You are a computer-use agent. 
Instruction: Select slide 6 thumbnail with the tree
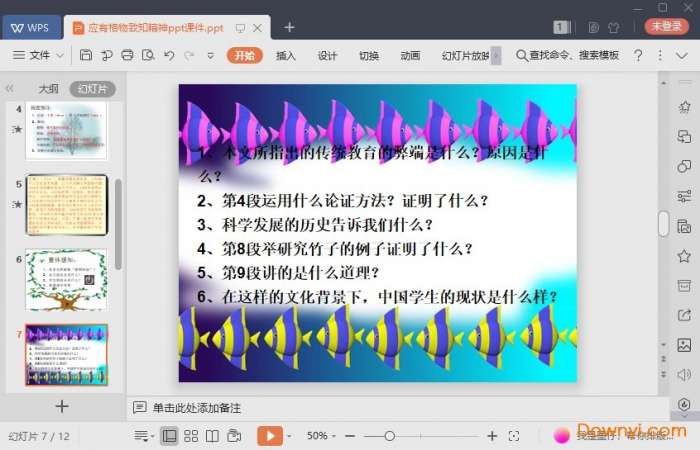(66, 280)
